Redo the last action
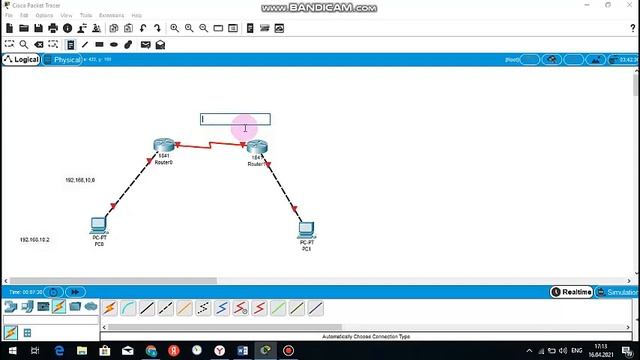Viewport: 640px width, 360px height. click(x=158, y=28)
